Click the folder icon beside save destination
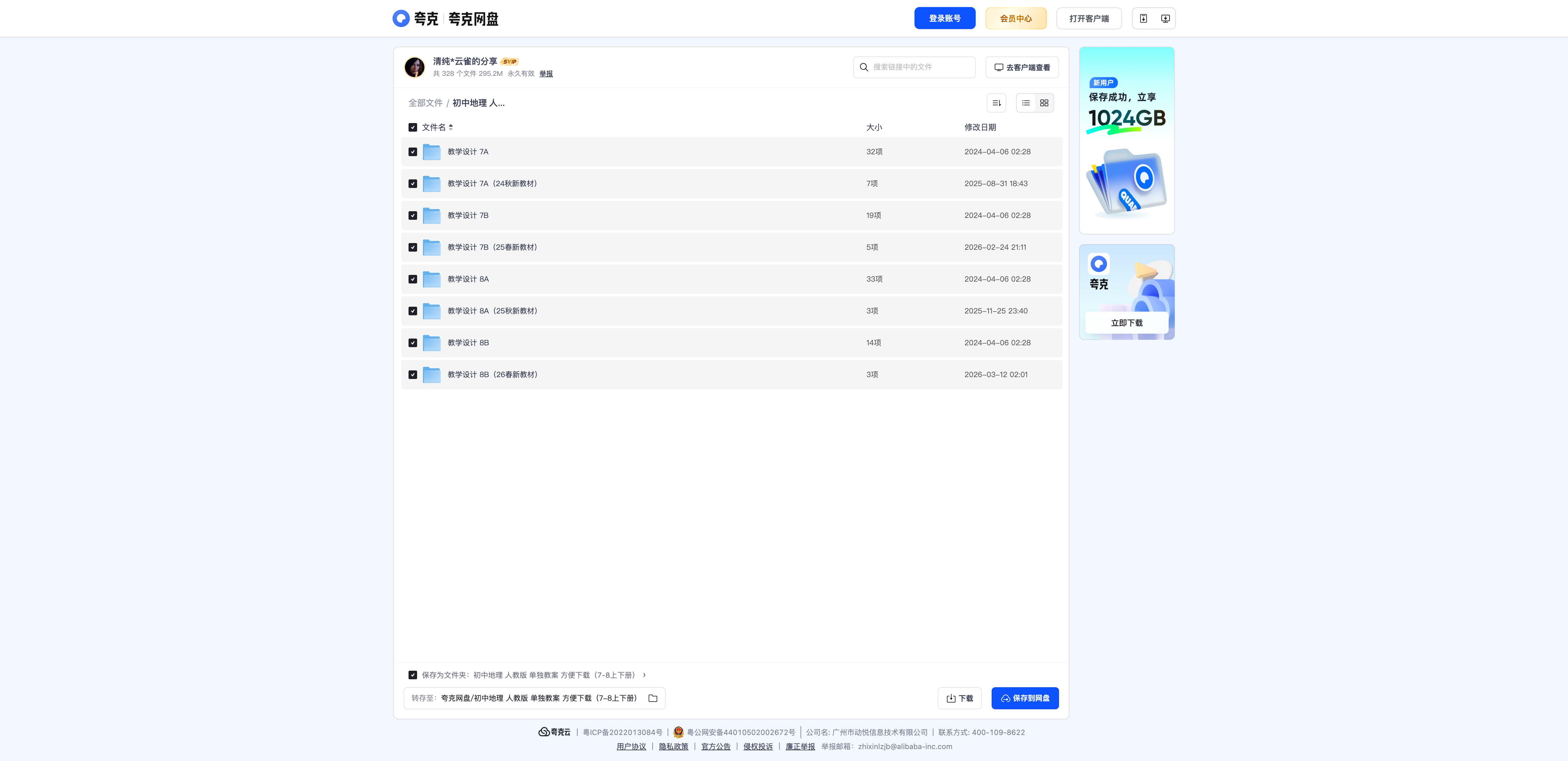 coord(653,698)
